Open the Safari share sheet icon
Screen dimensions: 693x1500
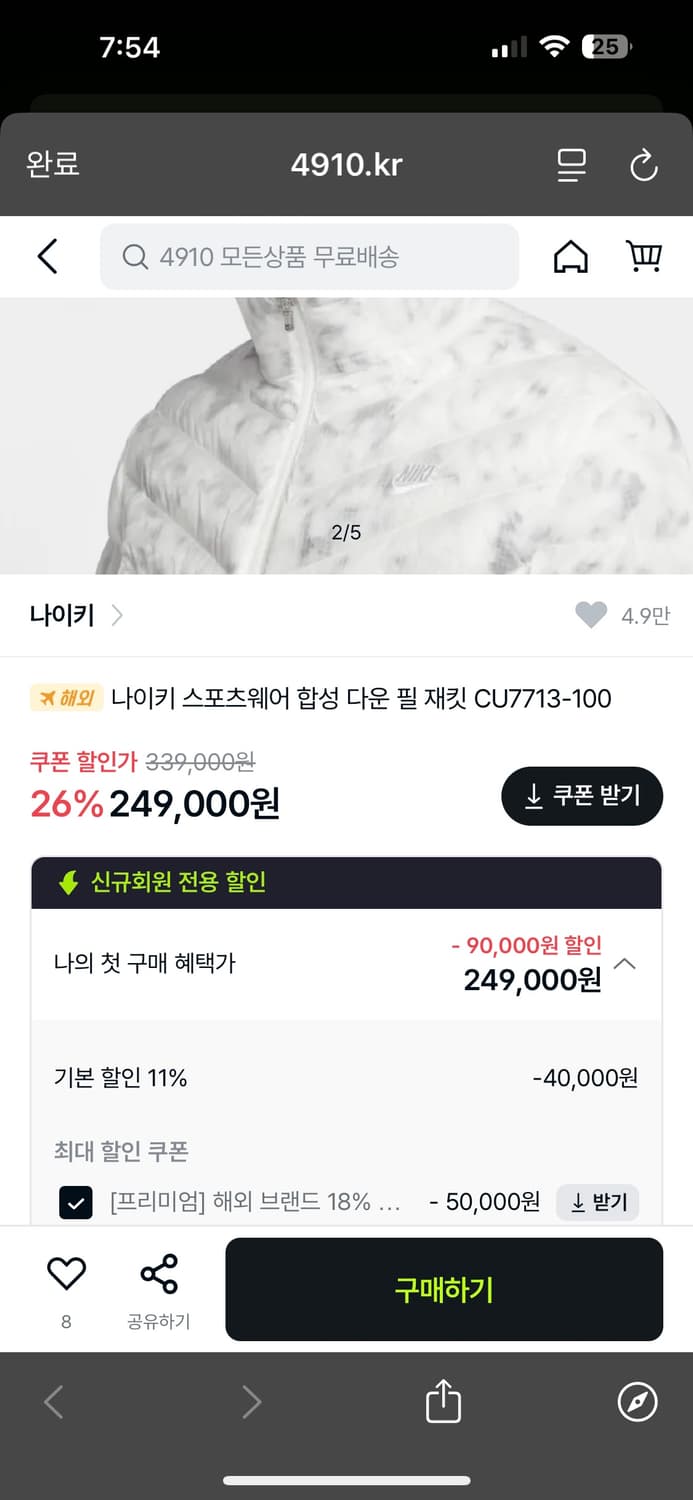click(443, 1402)
